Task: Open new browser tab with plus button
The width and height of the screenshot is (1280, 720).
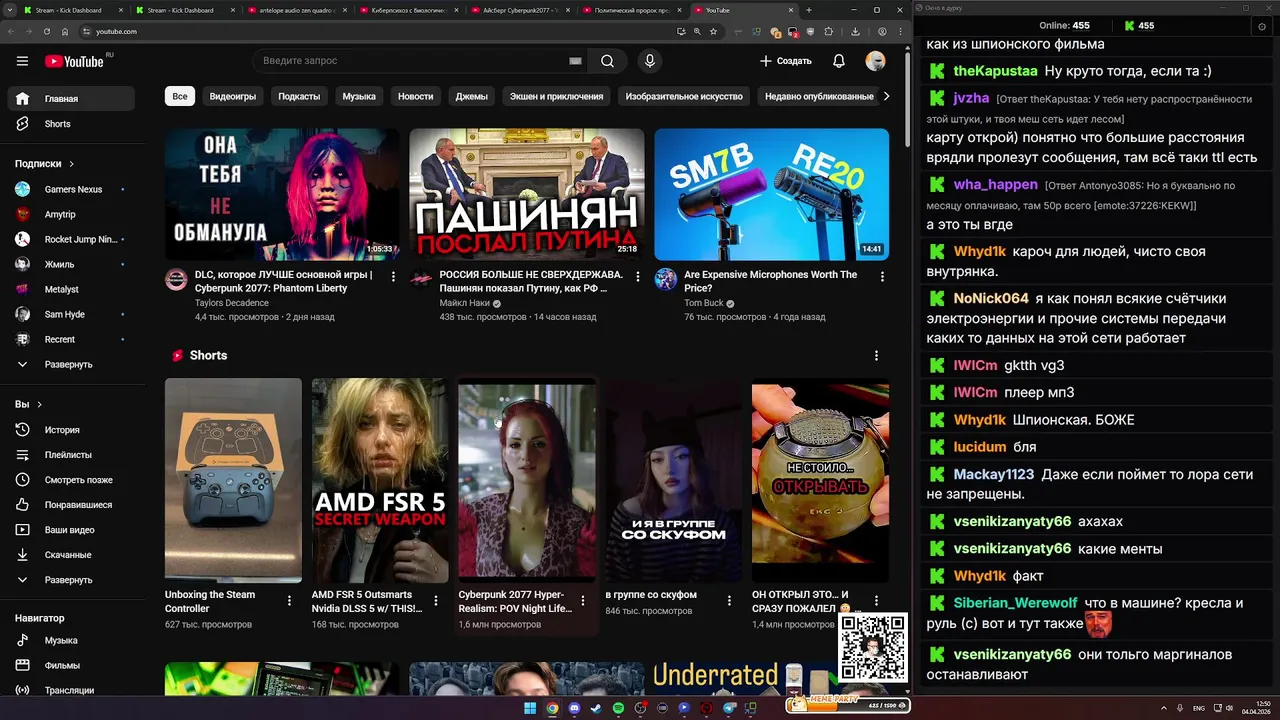Action: coord(809,10)
